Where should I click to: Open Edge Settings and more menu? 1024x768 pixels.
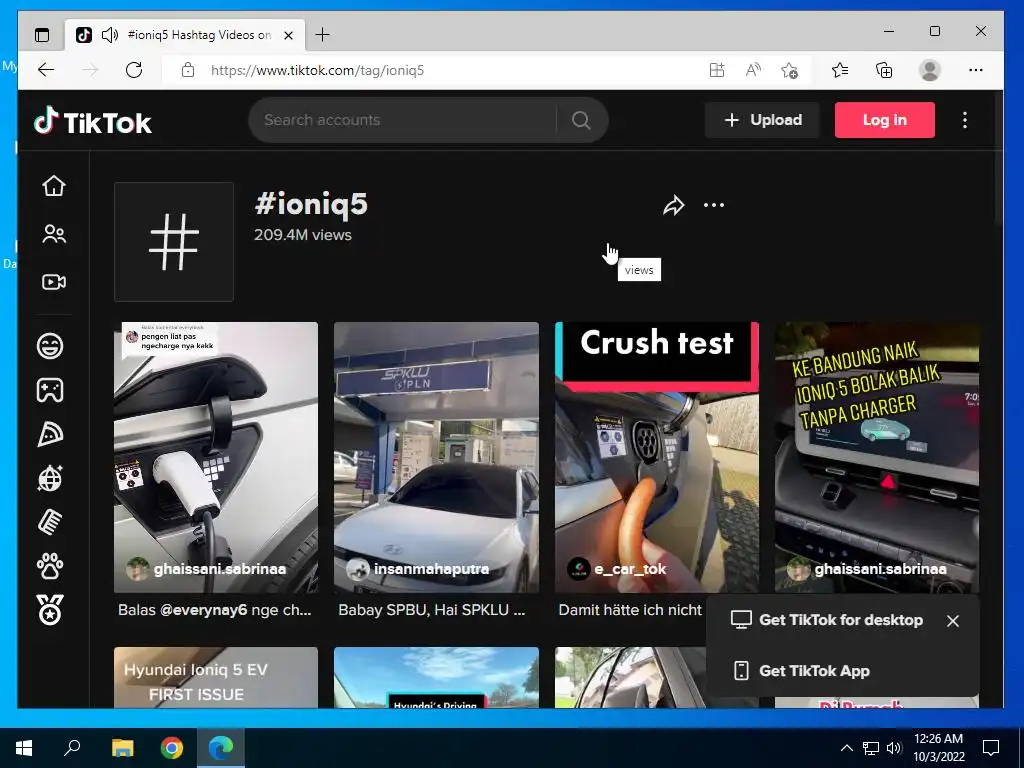(976, 70)
